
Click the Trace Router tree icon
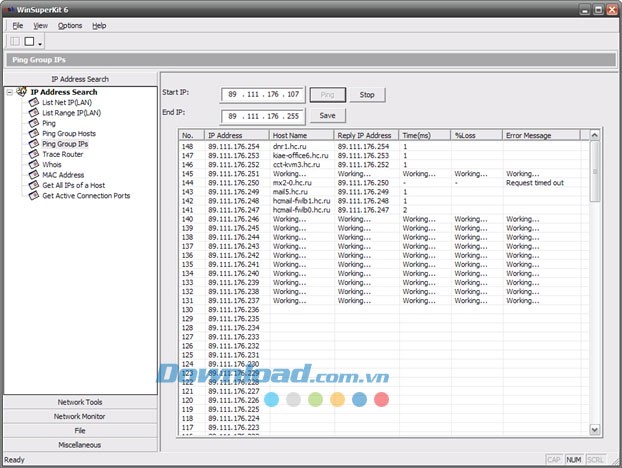point(34,154)
